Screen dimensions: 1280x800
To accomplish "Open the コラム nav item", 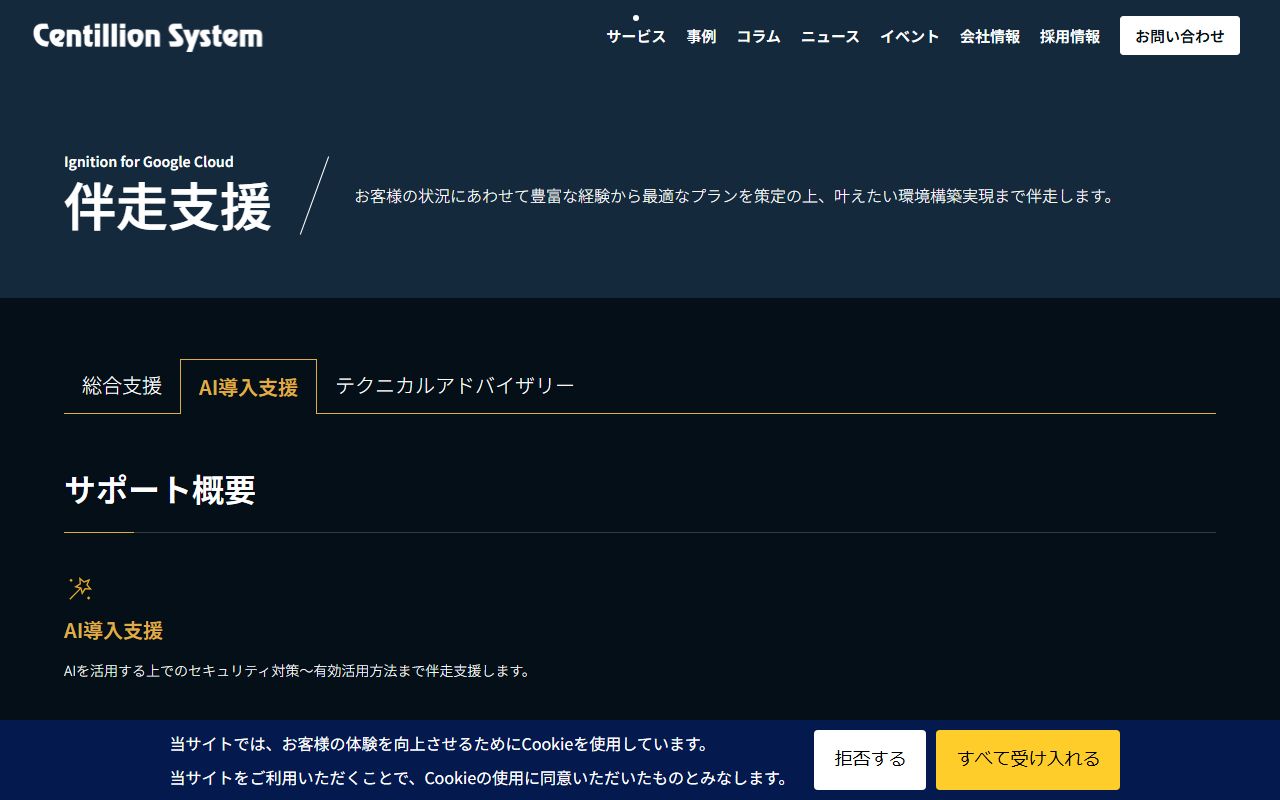I will click(758, 37).
